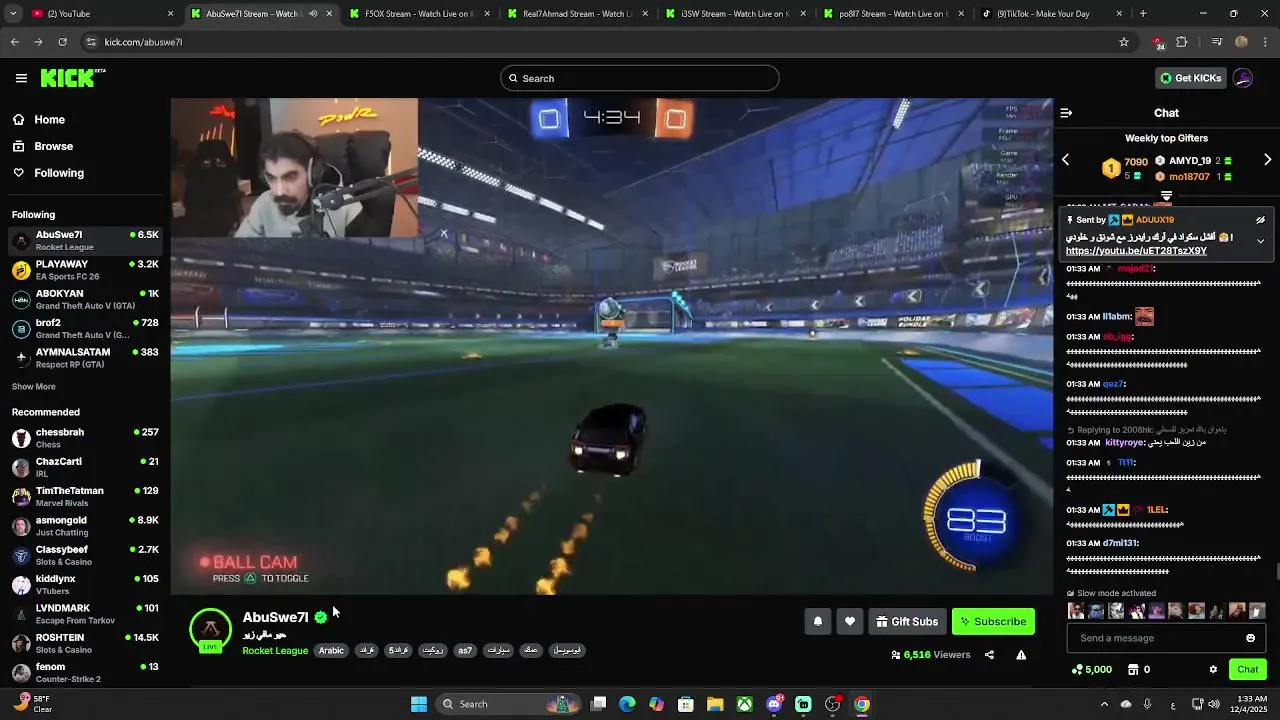
Task: Open the Kick hamburger menu
Action: tap(21, 78)
